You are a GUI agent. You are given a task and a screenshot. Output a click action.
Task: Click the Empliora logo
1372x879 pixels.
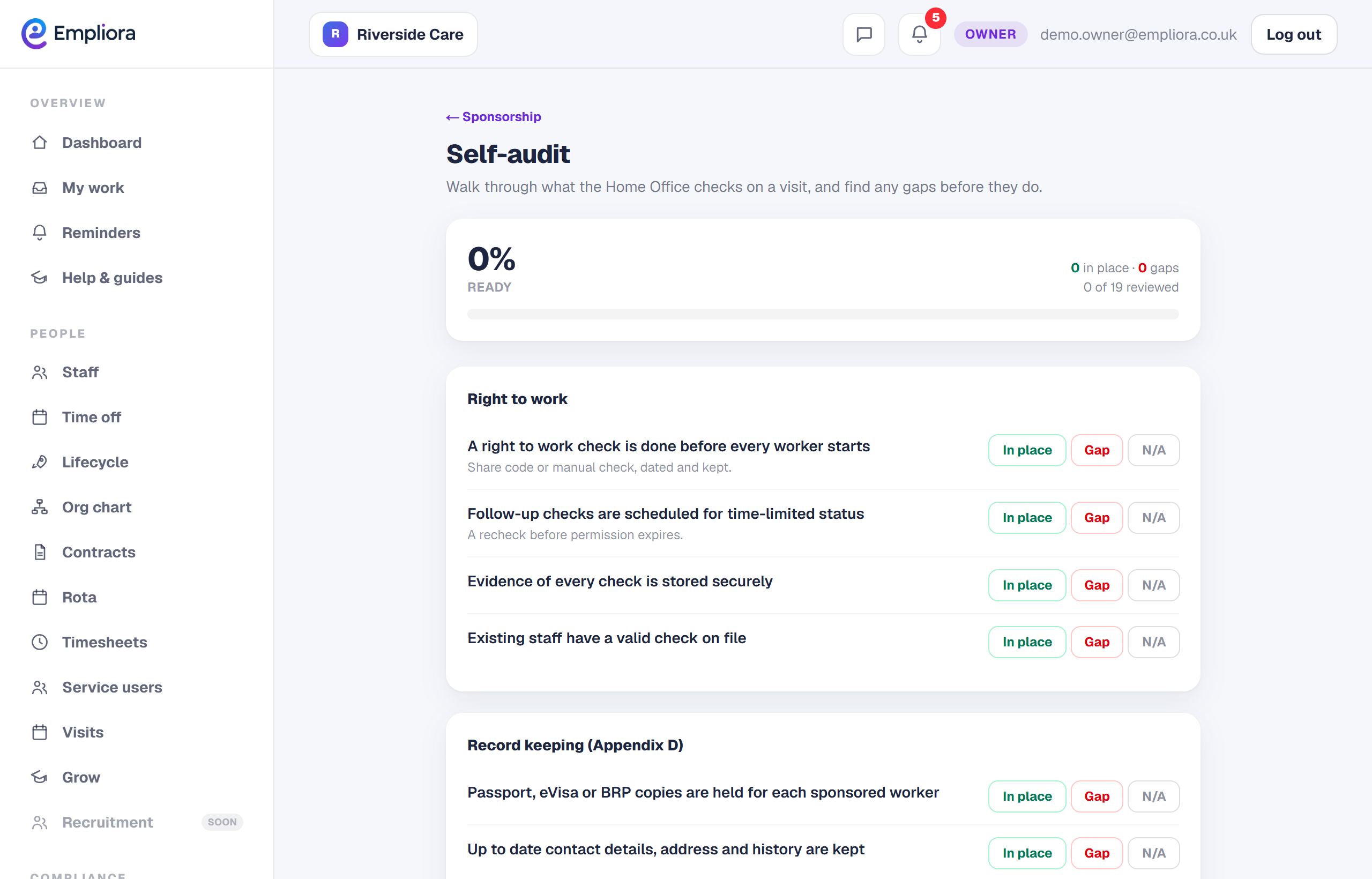click(78, 34)
